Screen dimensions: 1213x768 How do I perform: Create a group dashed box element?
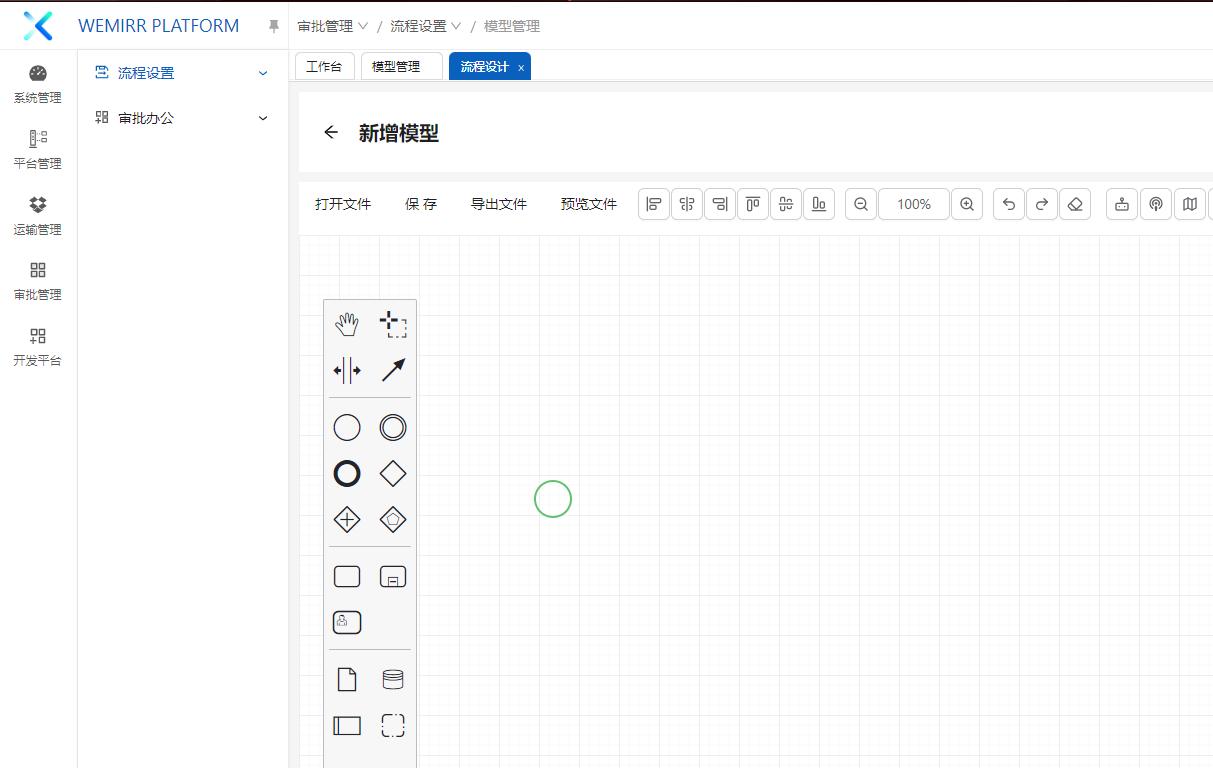(393, 726)
